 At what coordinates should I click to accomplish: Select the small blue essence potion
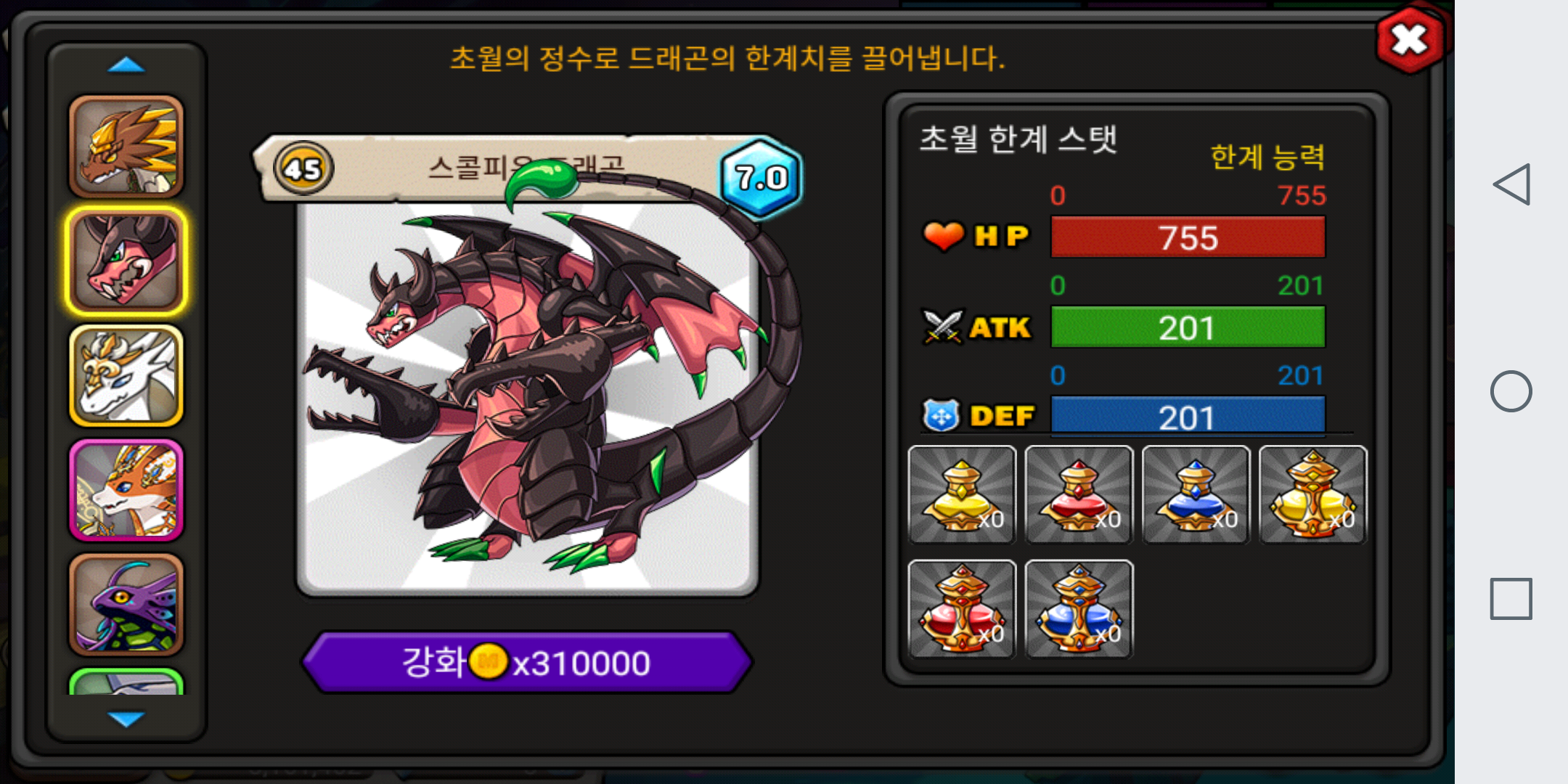pos(1196,494)
